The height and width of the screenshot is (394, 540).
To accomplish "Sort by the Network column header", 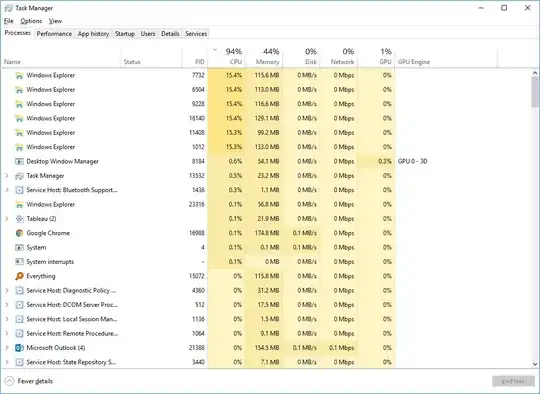I will (339, 57).
